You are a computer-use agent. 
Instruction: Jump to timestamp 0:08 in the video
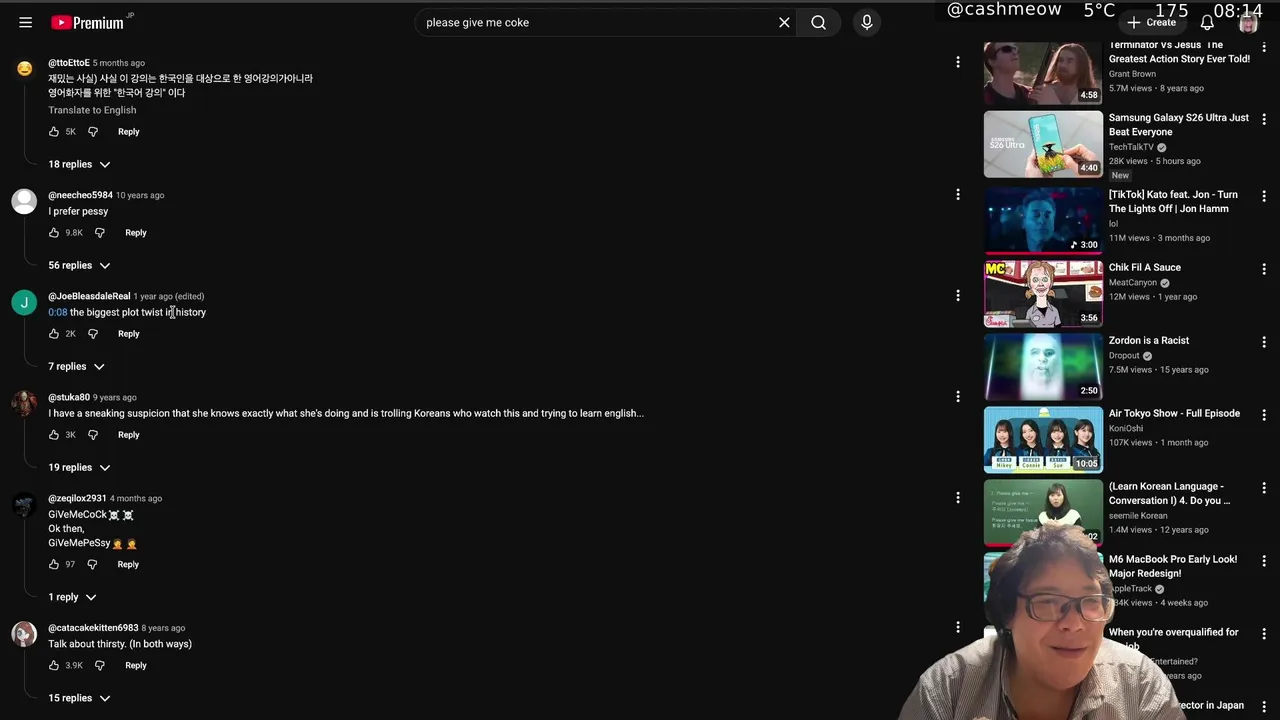58,312
